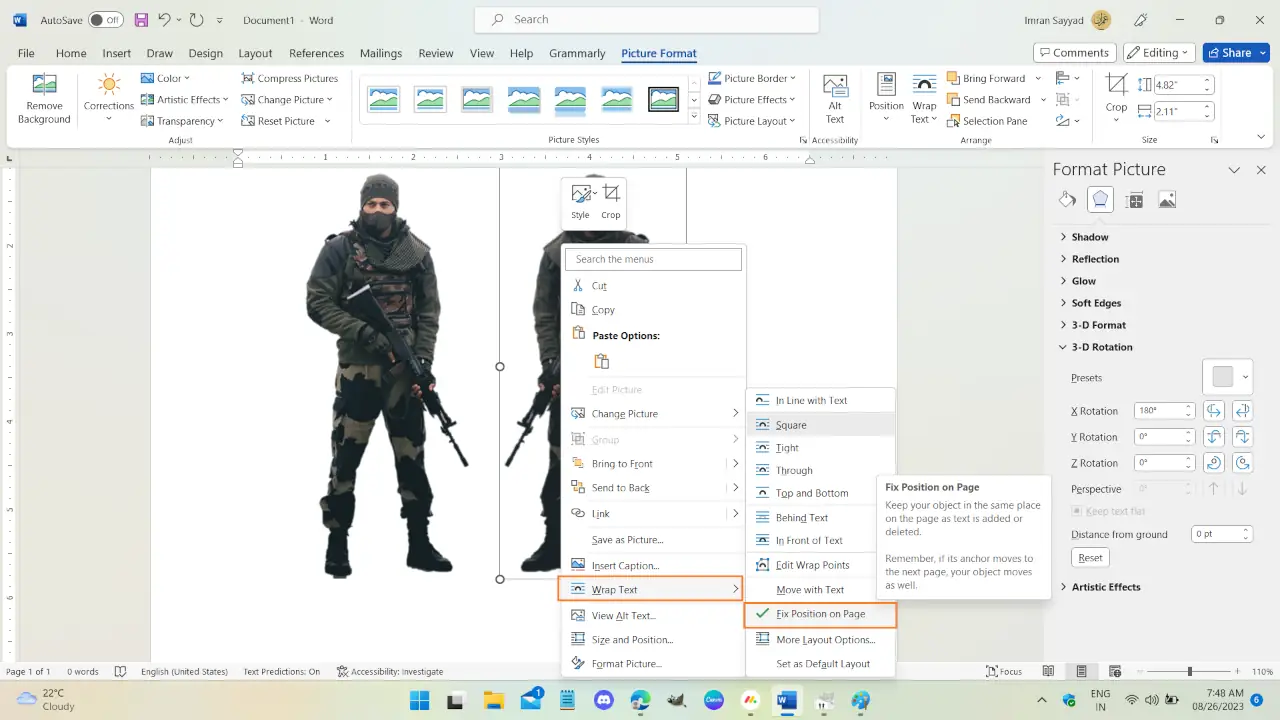The image size is (1280, 720).
Task: Click the Share button
Action: (x=1236, y=52)
